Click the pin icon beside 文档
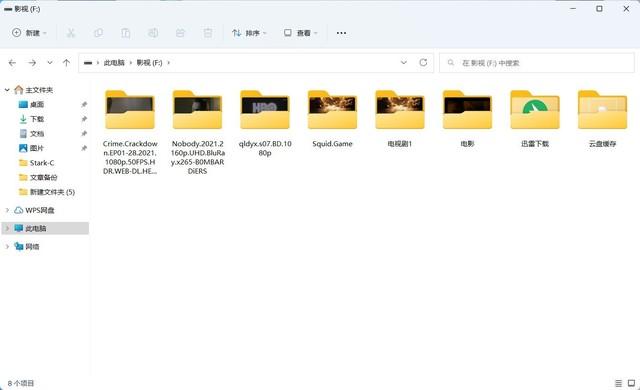 (x=84, y=134)
